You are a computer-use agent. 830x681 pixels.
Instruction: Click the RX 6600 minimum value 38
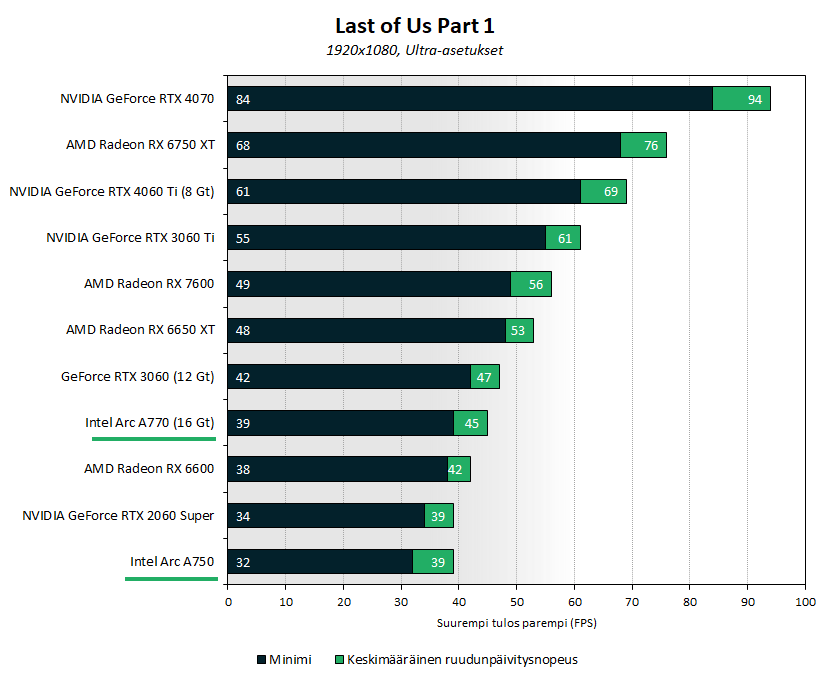pyautogui.click(x=243, y=470)
